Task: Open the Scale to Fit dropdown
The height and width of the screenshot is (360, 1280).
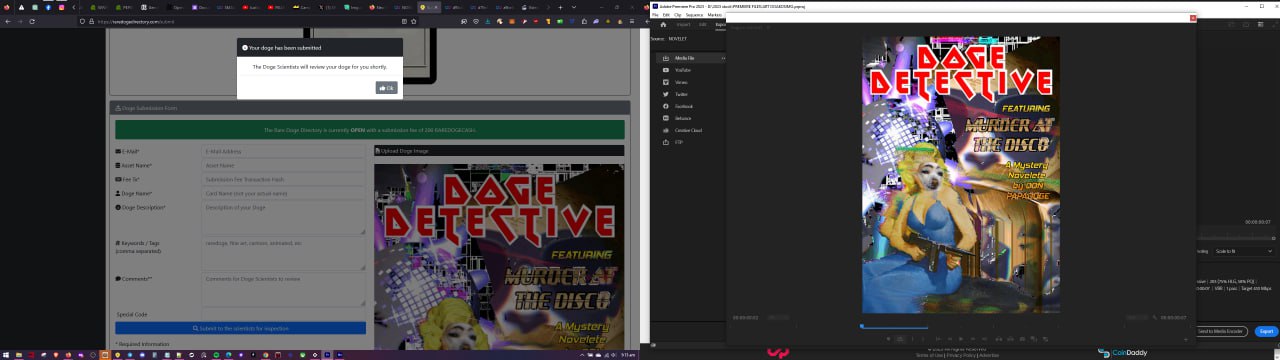Action: [1244, 251]
